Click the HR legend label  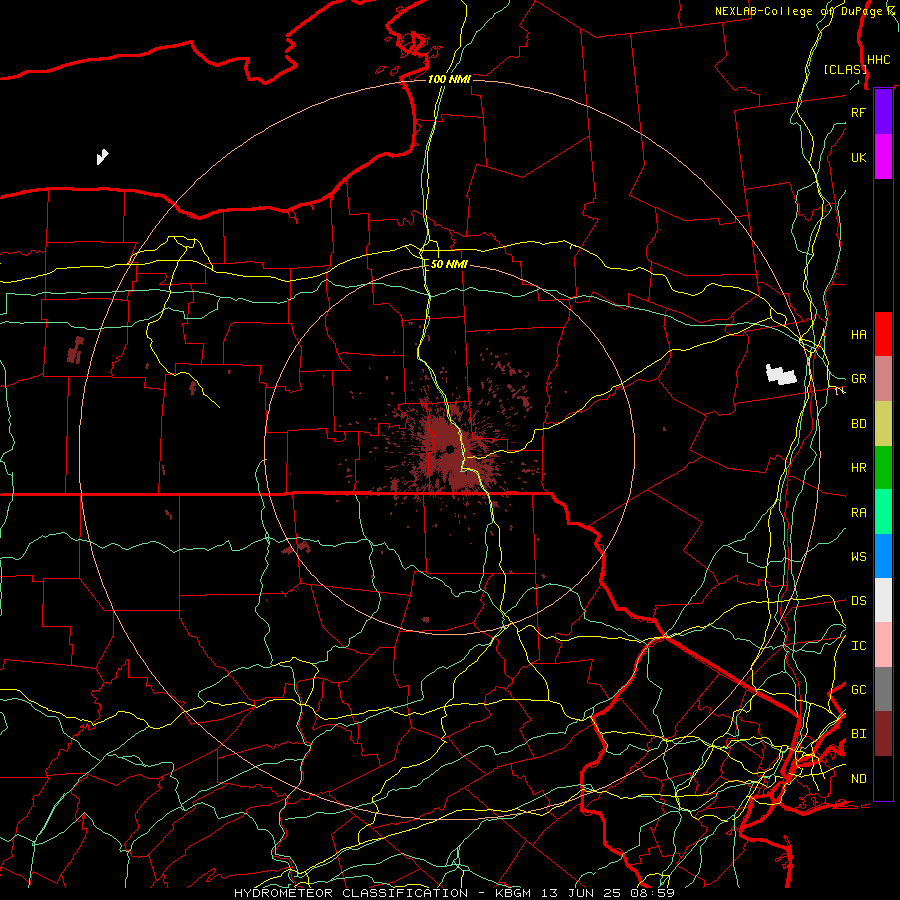[x=858, y=468]
